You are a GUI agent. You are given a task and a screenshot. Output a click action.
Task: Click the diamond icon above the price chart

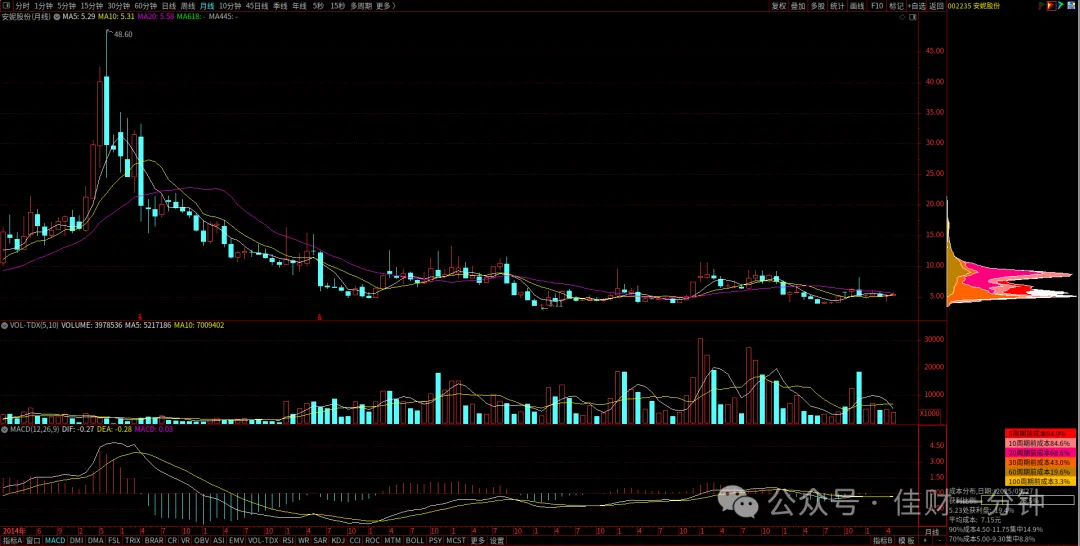tap(902, 17)
